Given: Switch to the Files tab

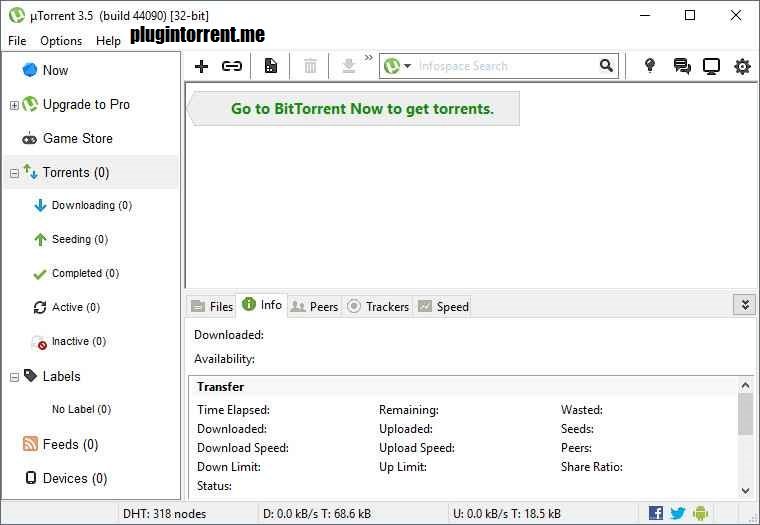Looking at the screenshot, I should pyautogui.click(x=212, y=306).
